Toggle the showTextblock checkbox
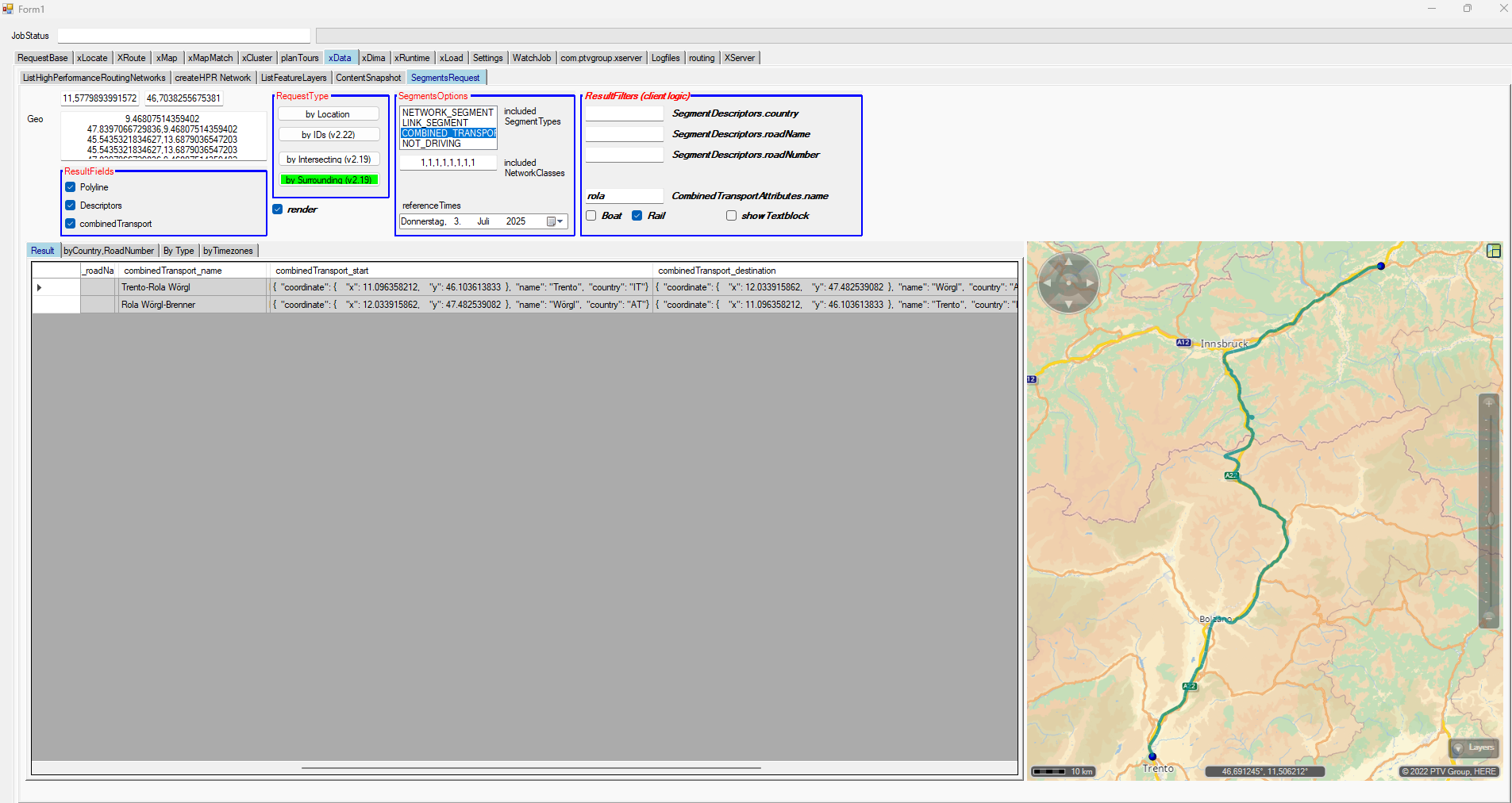The image size is (1512, 803). tap(731, 216)
